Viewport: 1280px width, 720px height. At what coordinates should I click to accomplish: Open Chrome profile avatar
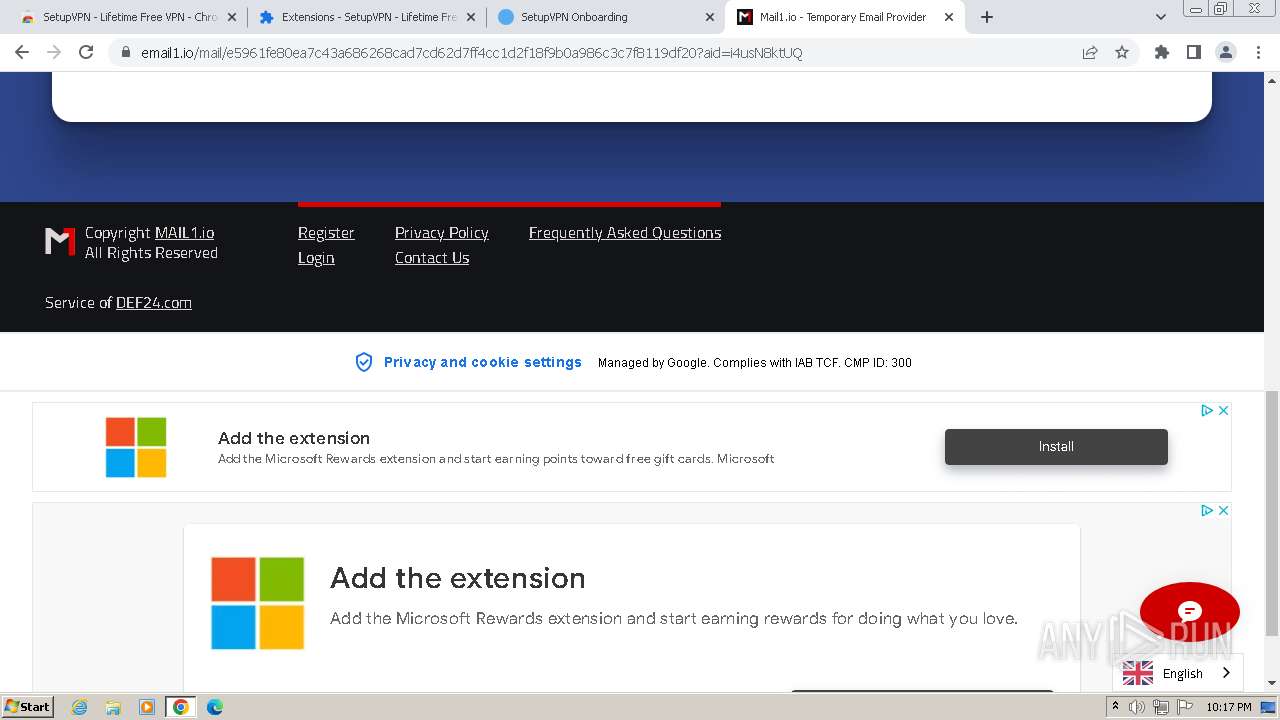coord(1226,52)
